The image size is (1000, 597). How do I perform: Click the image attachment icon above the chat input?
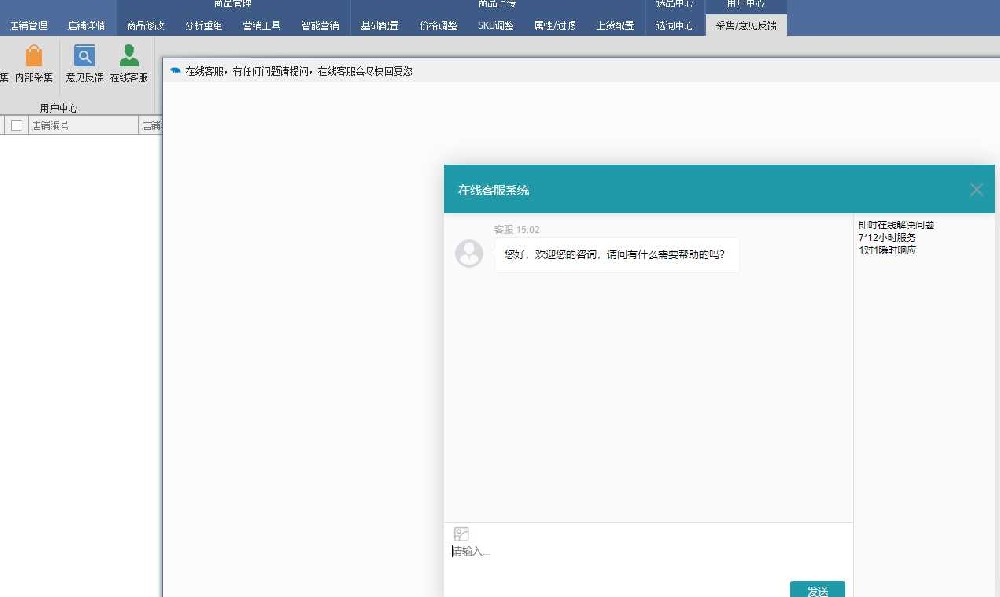point(461,533)
